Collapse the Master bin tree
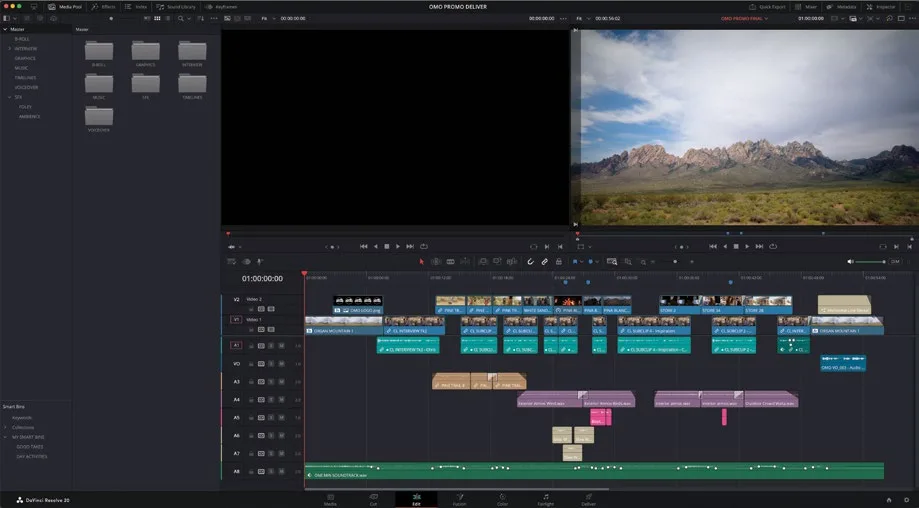This screenshot has width=919, height=508. pyautogui.click(x=5, y=29)
